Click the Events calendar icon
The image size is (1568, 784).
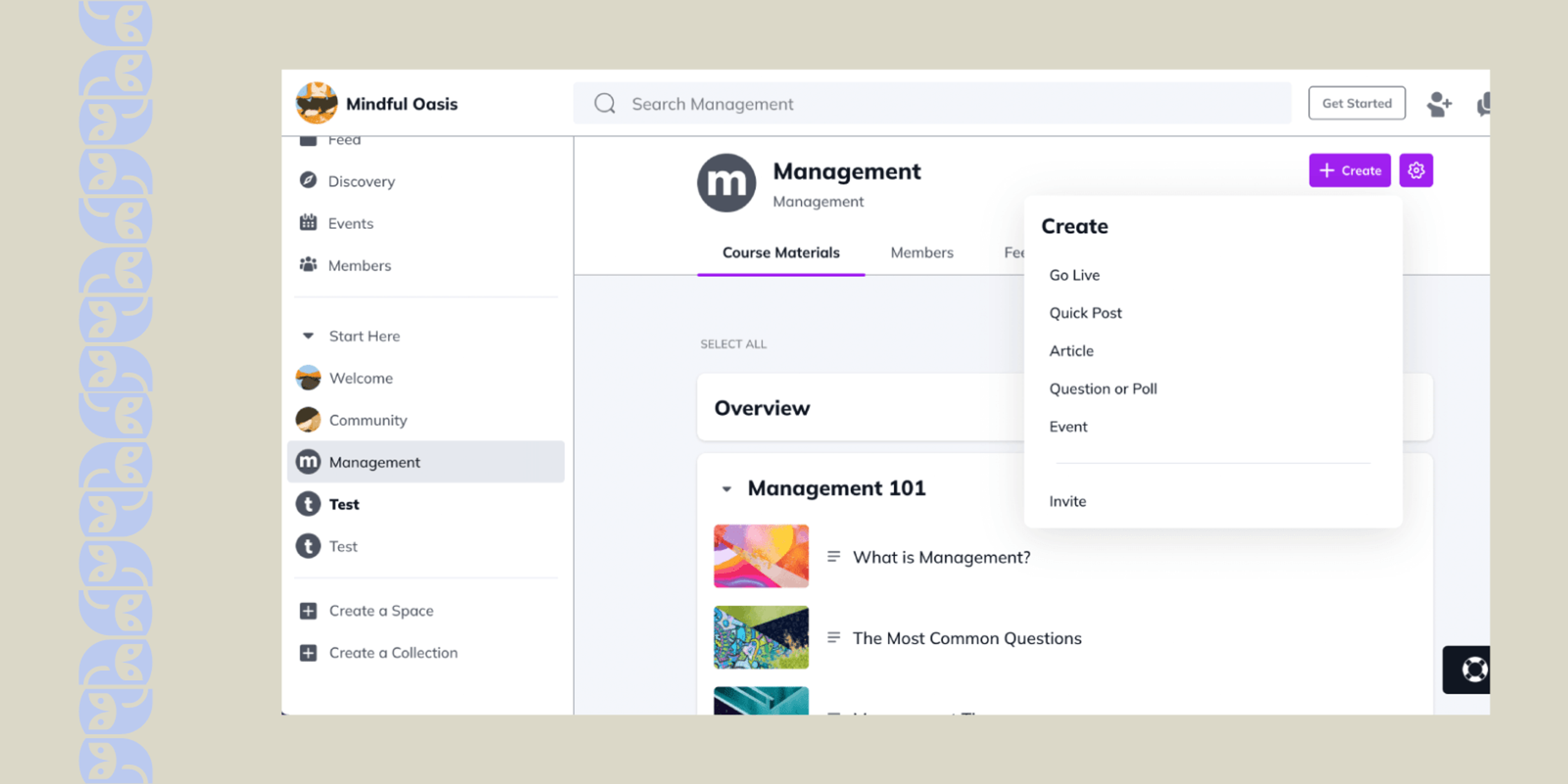(x=308, y=222)
